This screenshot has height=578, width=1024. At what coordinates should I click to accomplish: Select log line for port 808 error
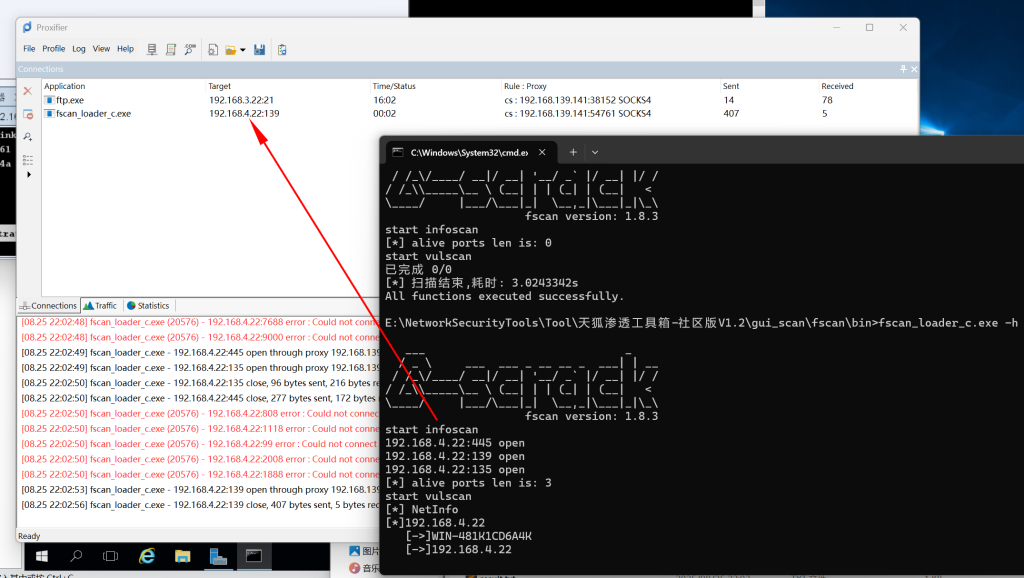[200, 413]
